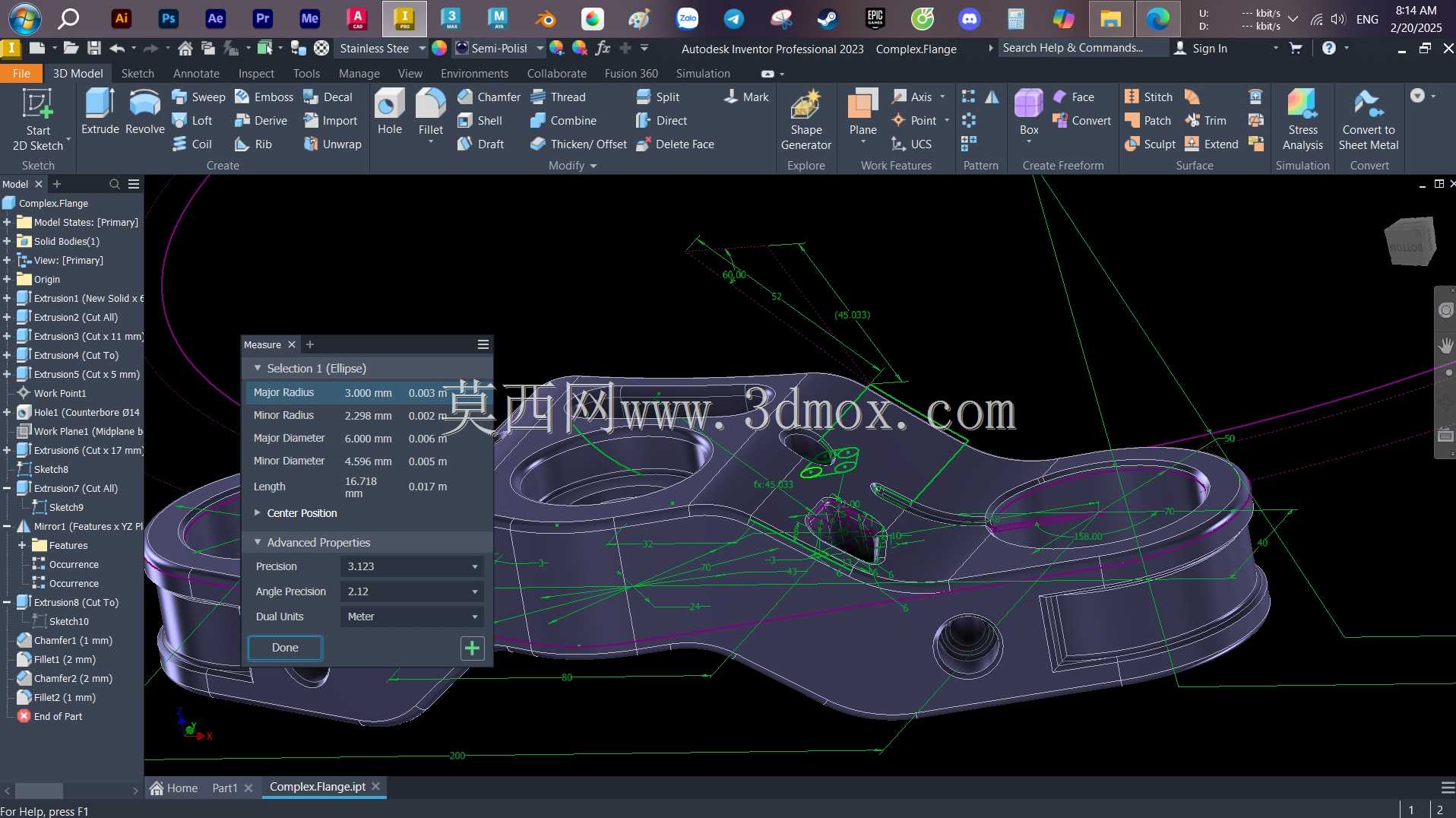This screenshot has height=818, width=1456.
Task: Expand the Origin folder node
Action: tap(7, 279)
